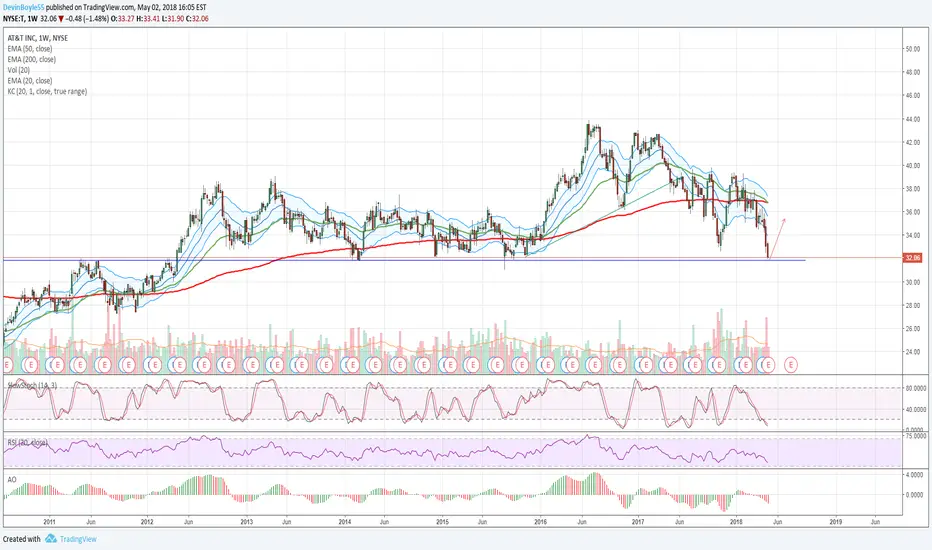Click the H:33.41 high price value
The height and width of the screenshot is (550, 932).
tap(148, 18)
